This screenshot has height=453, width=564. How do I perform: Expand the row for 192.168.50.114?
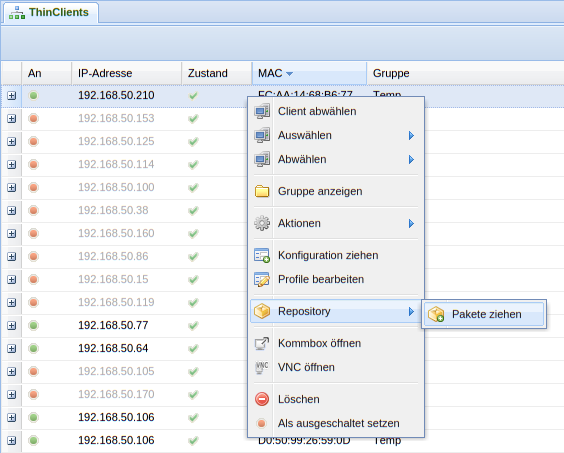click(x=12, y=165)
